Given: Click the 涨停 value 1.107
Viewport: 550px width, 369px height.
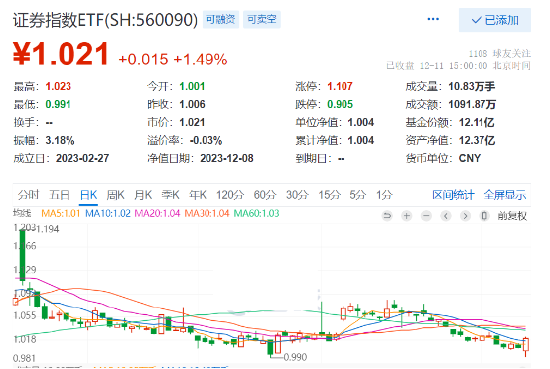Looking at the screenshot, I should 340,86.
